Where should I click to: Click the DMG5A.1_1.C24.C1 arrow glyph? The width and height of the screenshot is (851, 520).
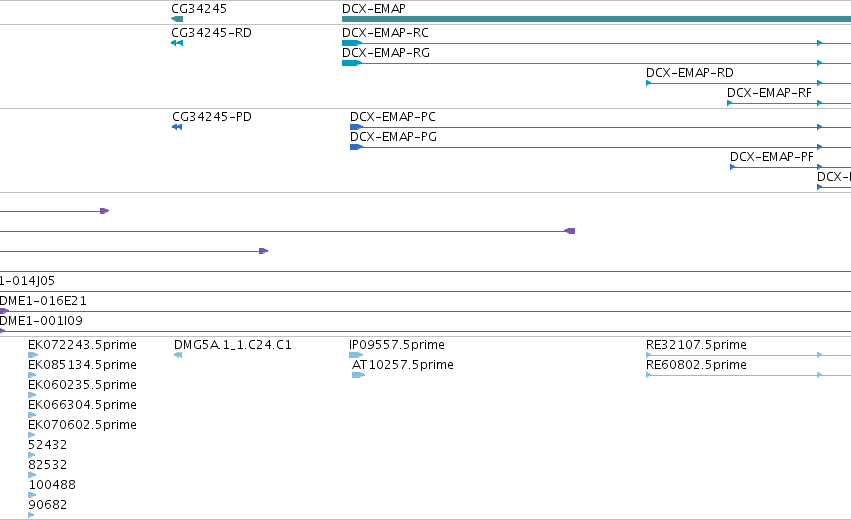pyautogui.click(x=178, y=355)
